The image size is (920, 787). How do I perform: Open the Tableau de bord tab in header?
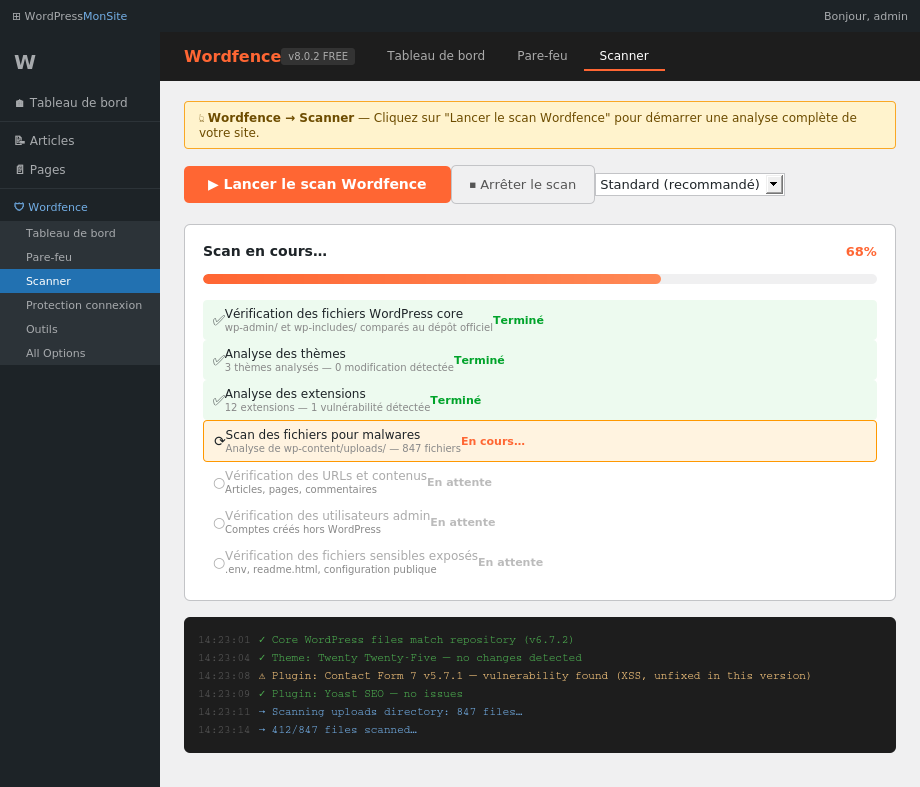[x=435, y=56]
